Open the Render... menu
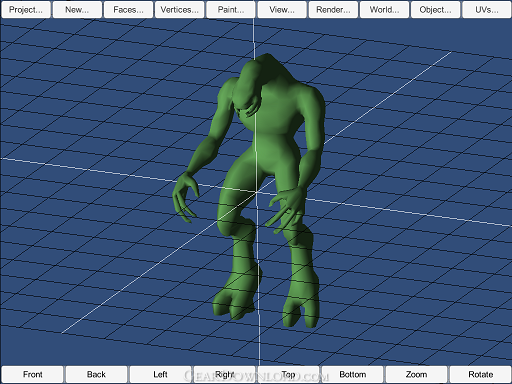Screen dimensions: 512x384 (333, 10)
